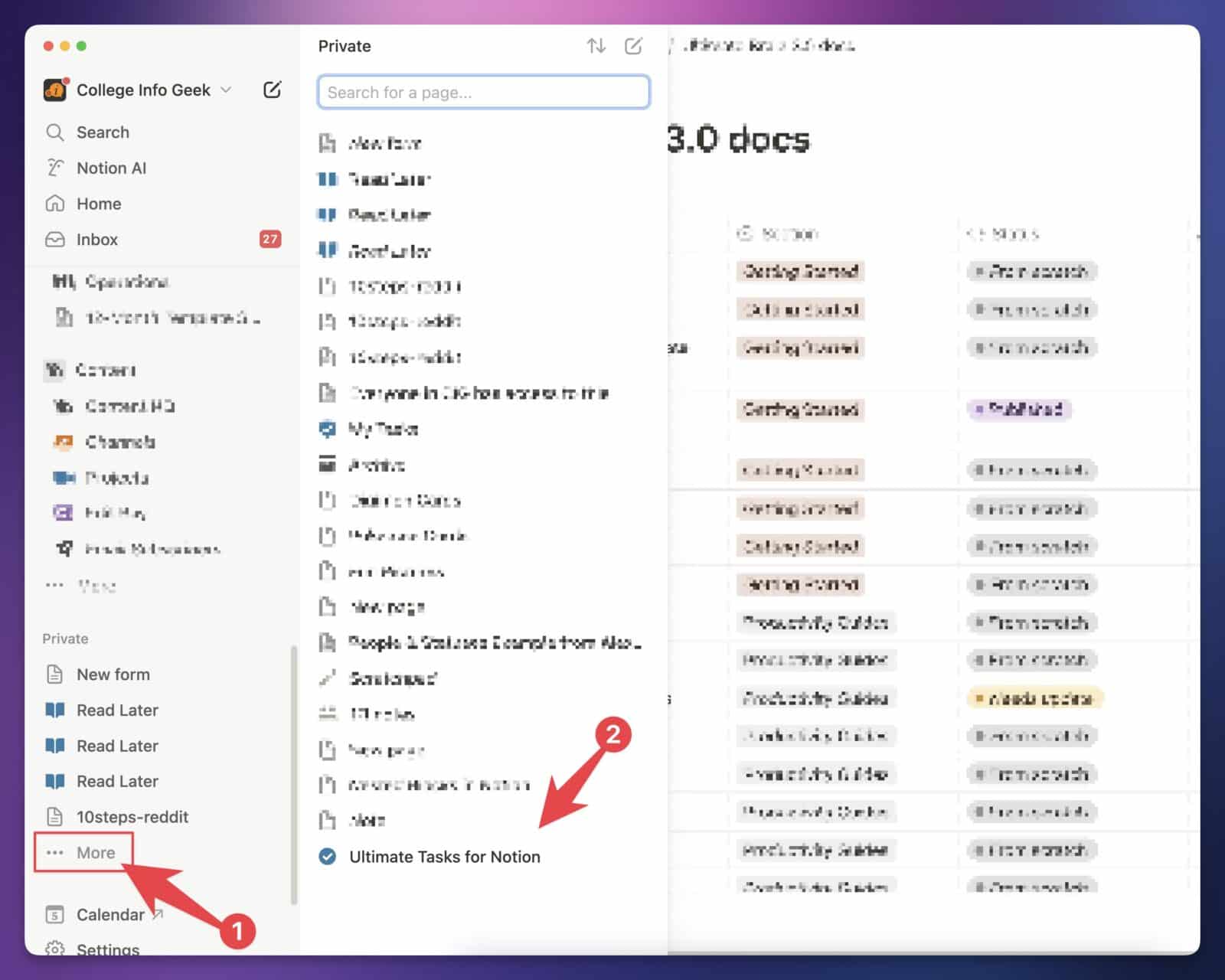The width and height of the screenshot is (1225, 980).
Task: Open Search in the sidebar
Action: (x=103, y=132)
